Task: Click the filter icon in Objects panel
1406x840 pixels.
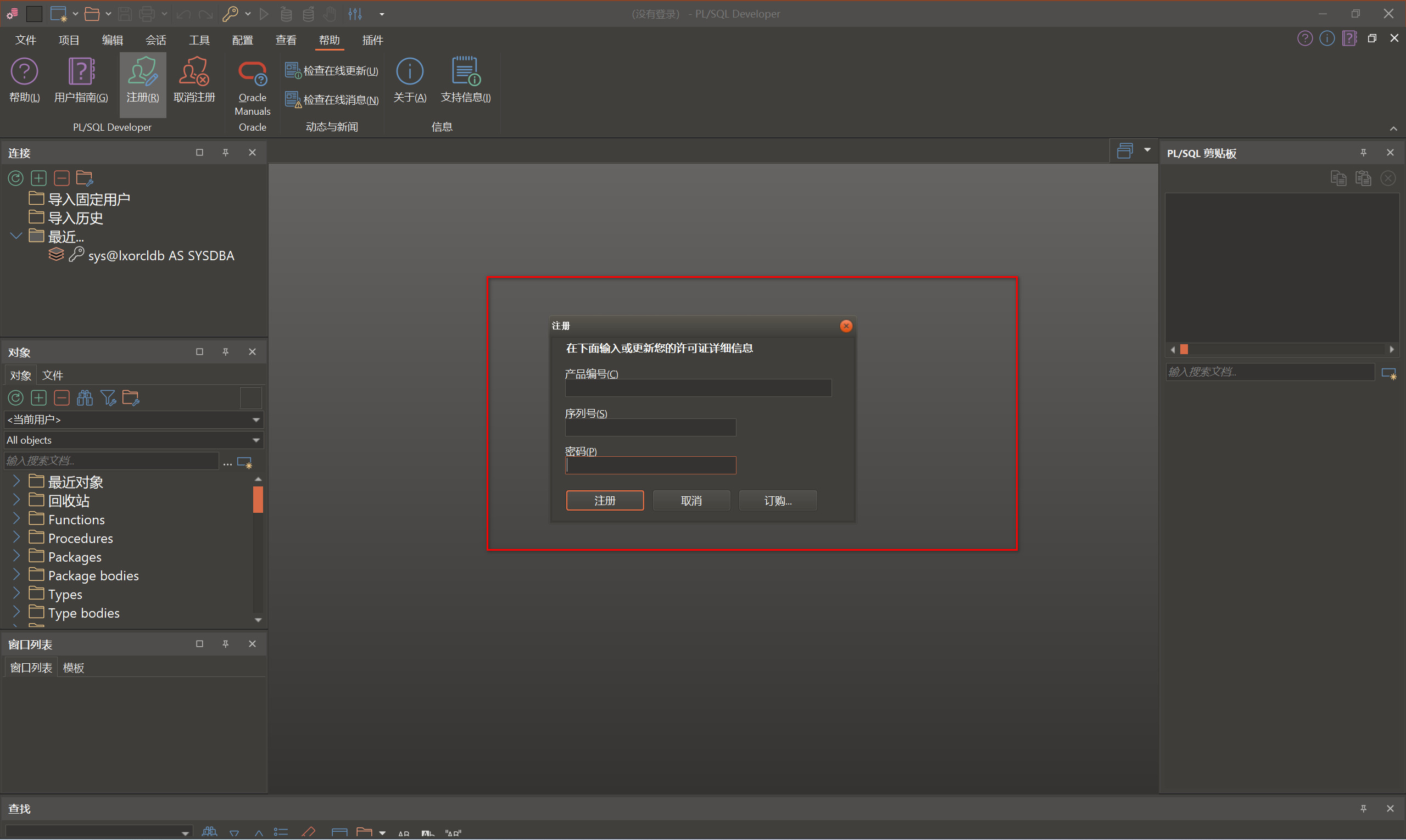Action: pos(108,398)
